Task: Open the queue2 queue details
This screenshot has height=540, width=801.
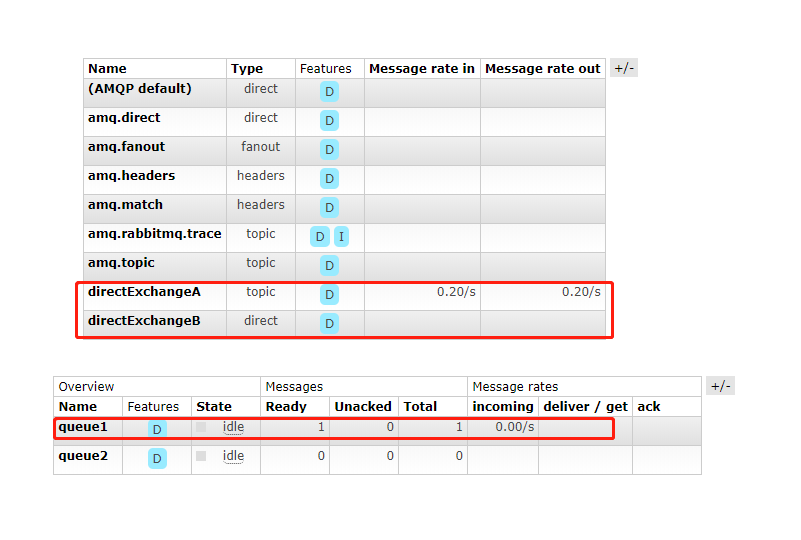Action: pyautogui.click(x=83, y=456)
